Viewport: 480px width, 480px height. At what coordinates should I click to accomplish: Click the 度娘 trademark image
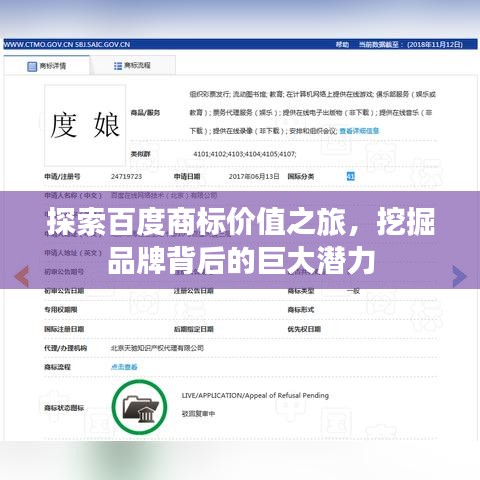point(85,125)
